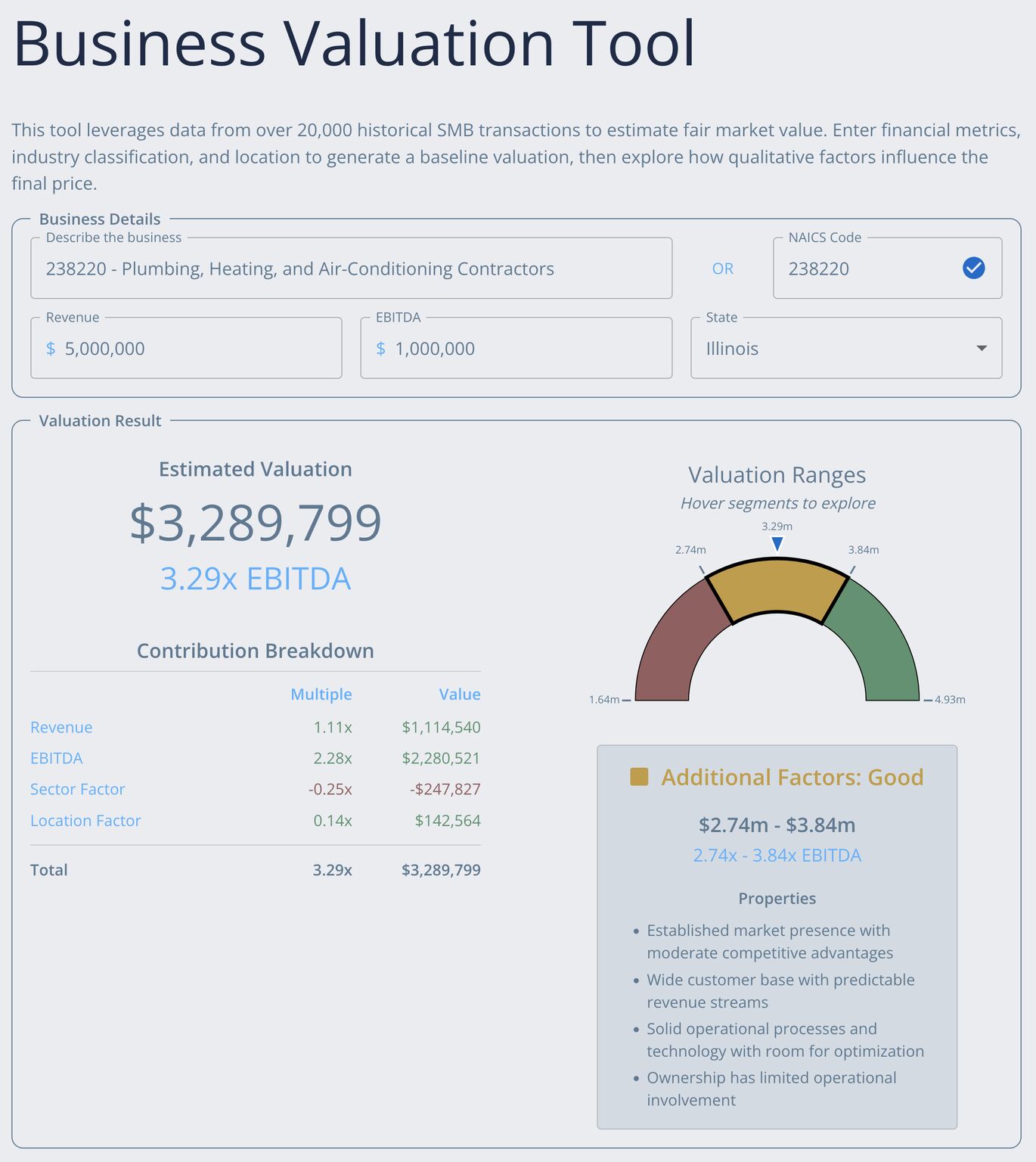Click the Revenue row label in breakdown

click(61, 728)
